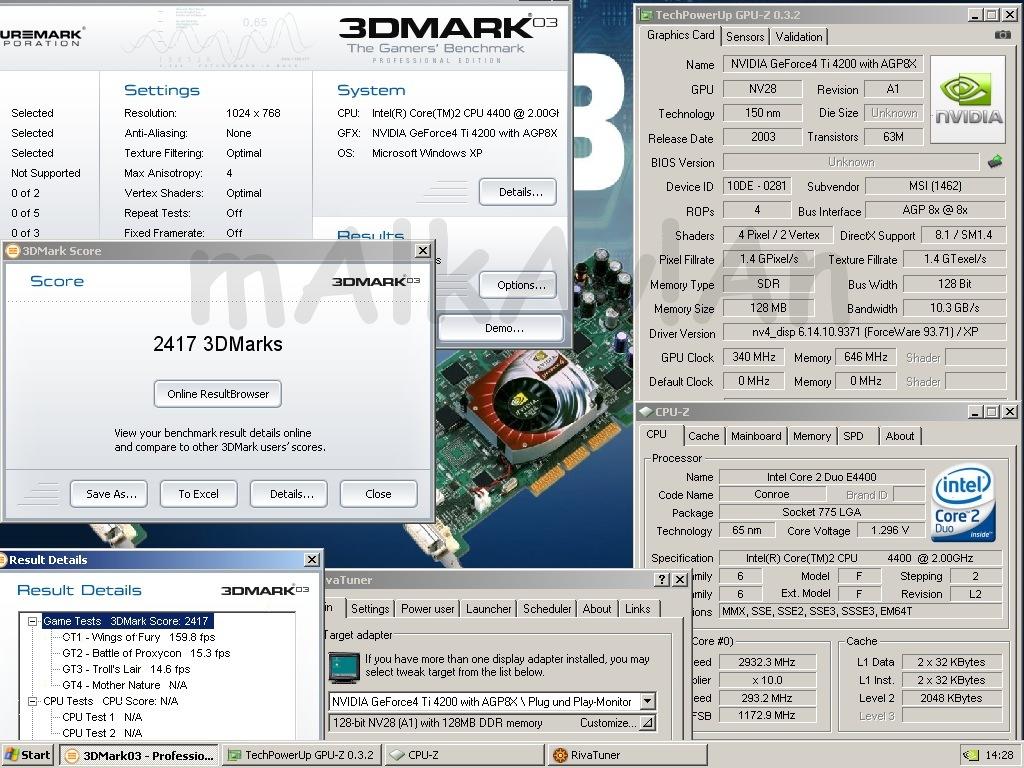Open the Validation tab in GPU-Z
Image resolution: width=1024 pixels, height=768 pixels.
pyautogui.click(x=799, y=37)
